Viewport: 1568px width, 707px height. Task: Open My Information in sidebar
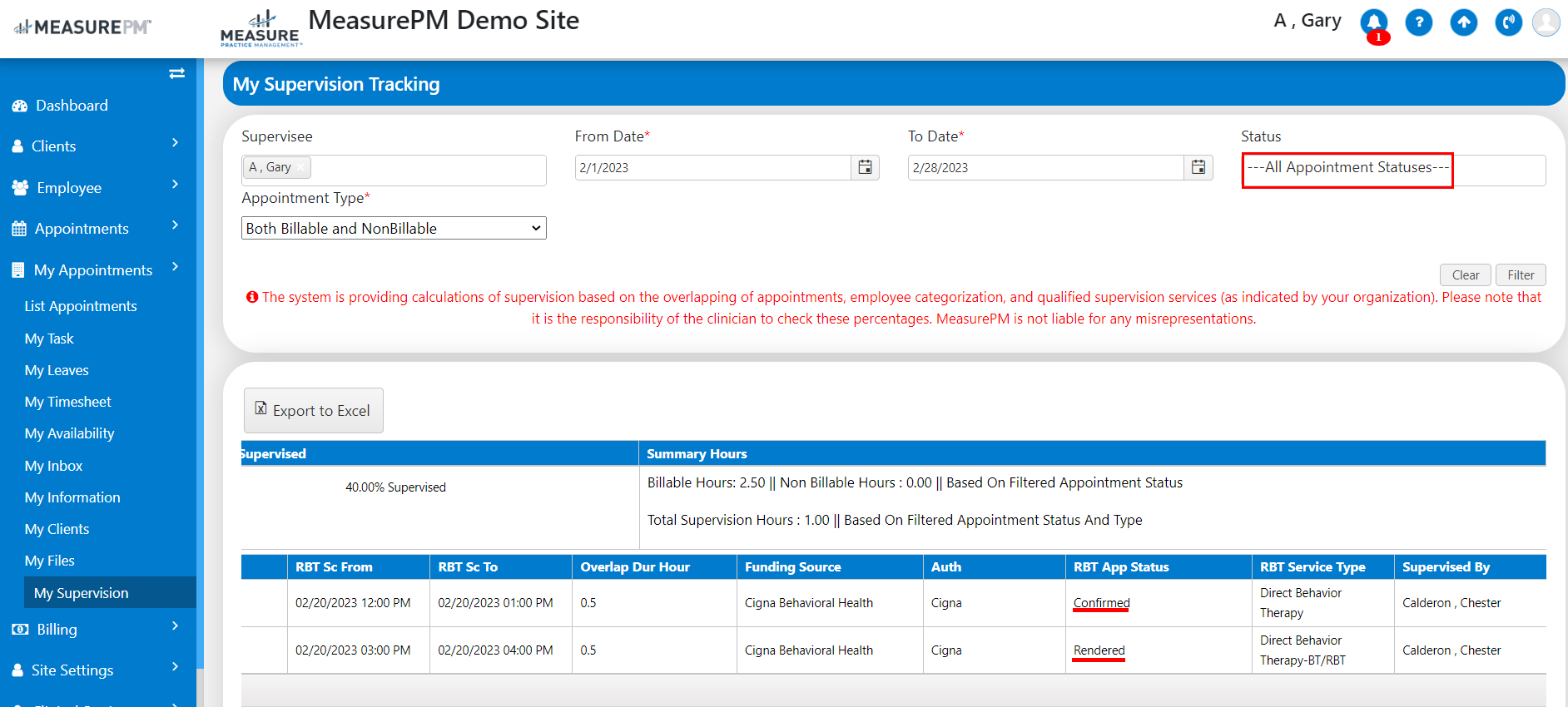[x=72, y=497]
